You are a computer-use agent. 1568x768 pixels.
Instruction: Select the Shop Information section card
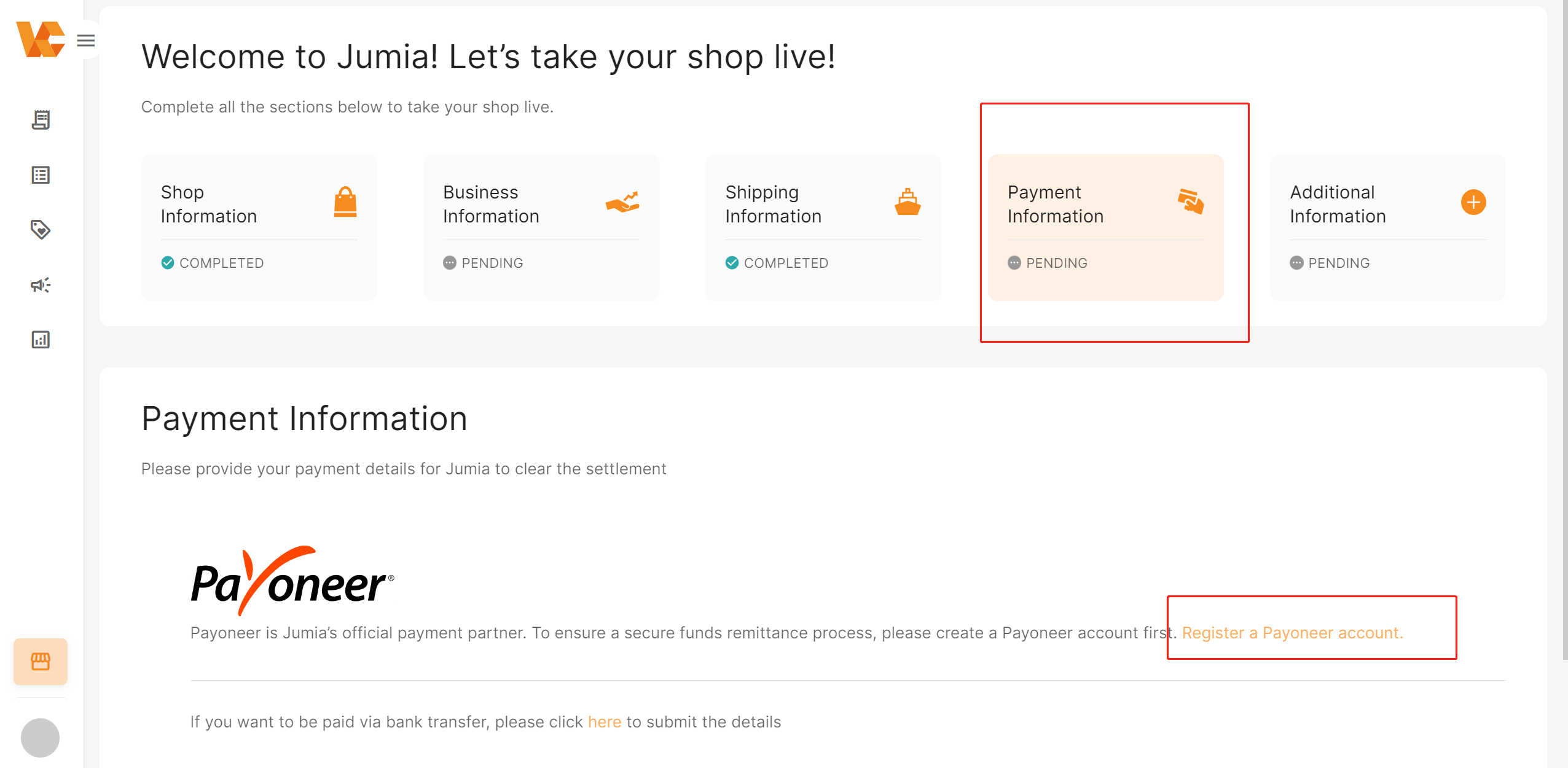[x=259, y=227]
